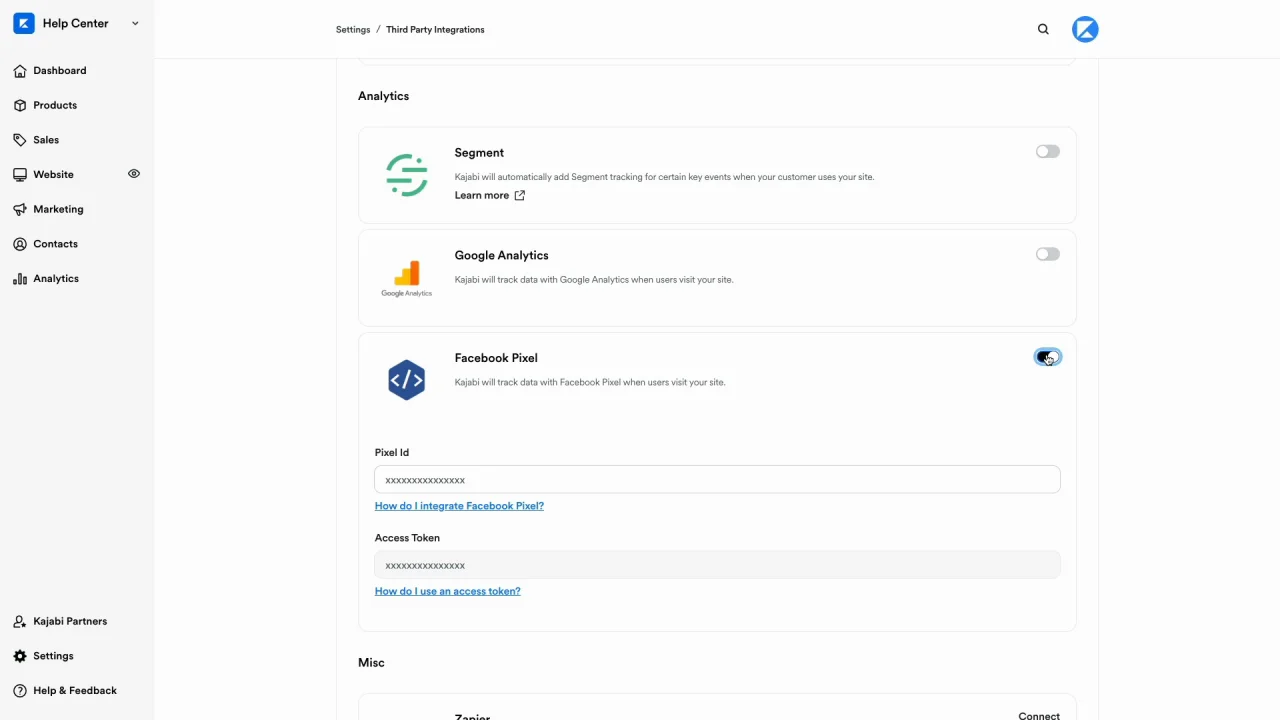Click the Website monitor icon
This screenshot has height=720, width=1280.
click(20, 175)
